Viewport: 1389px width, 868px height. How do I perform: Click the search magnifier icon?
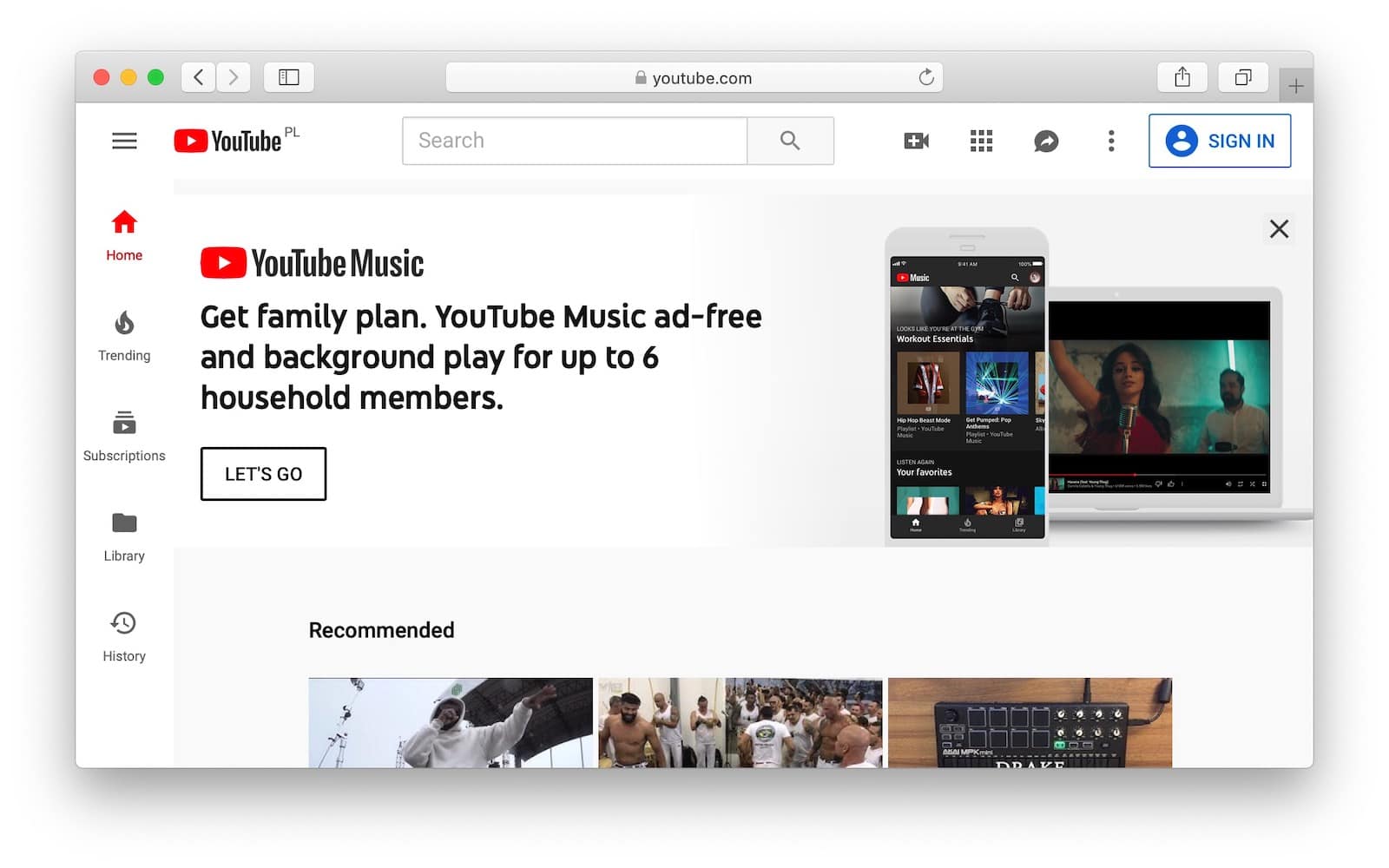point(789,140)
